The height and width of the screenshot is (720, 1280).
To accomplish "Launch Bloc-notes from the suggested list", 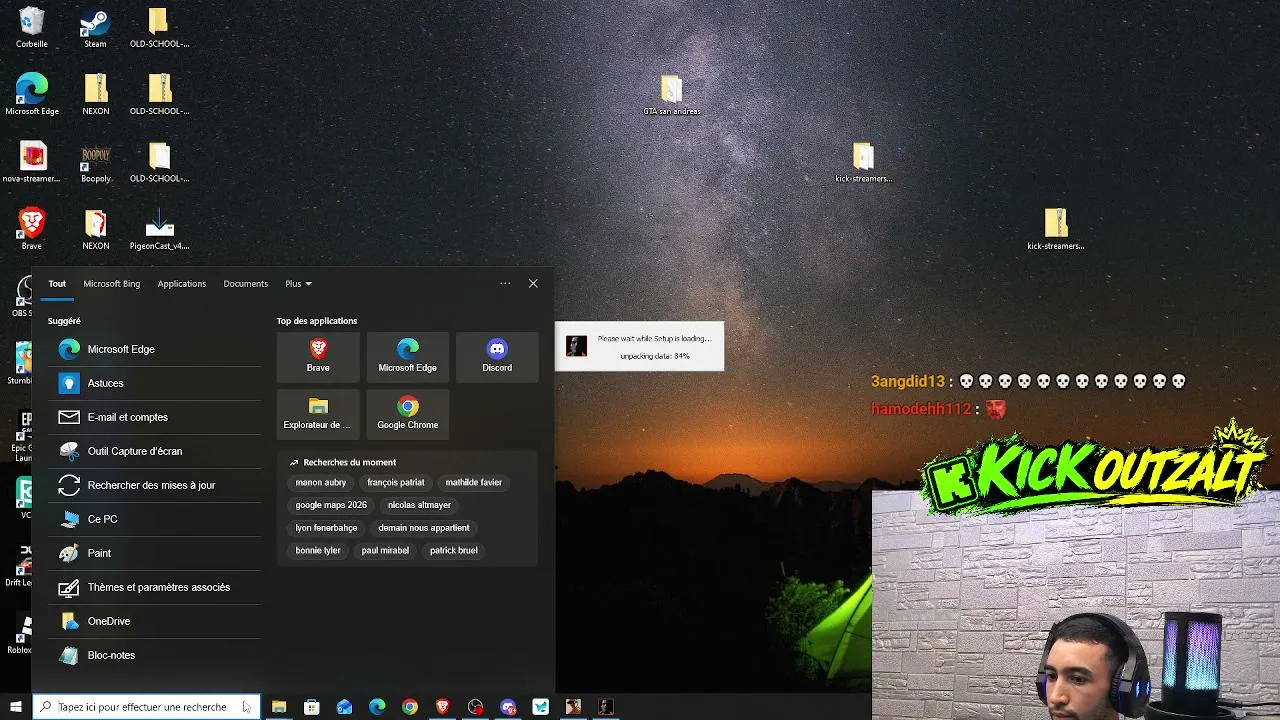I will click(x=154, y=655).
